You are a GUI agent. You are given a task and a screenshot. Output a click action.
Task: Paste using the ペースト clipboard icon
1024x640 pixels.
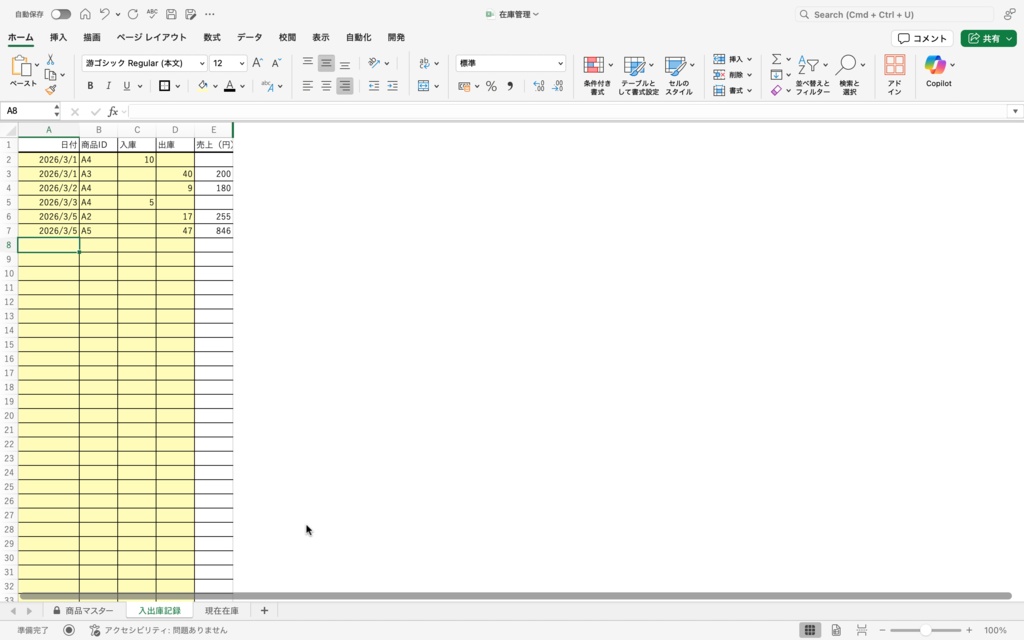click(x=22, y=66)
